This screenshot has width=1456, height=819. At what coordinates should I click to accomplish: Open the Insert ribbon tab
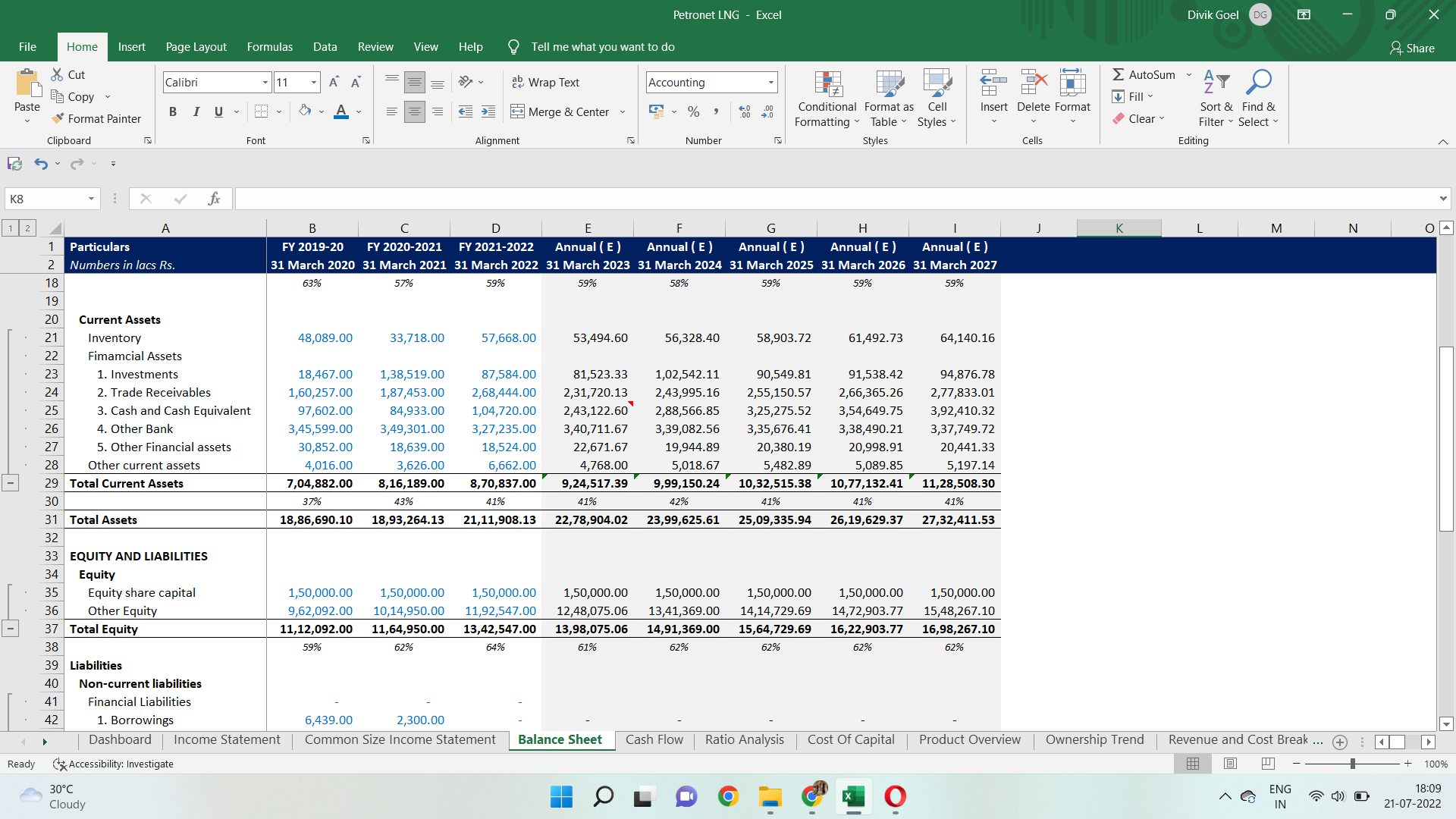[131, 47]
